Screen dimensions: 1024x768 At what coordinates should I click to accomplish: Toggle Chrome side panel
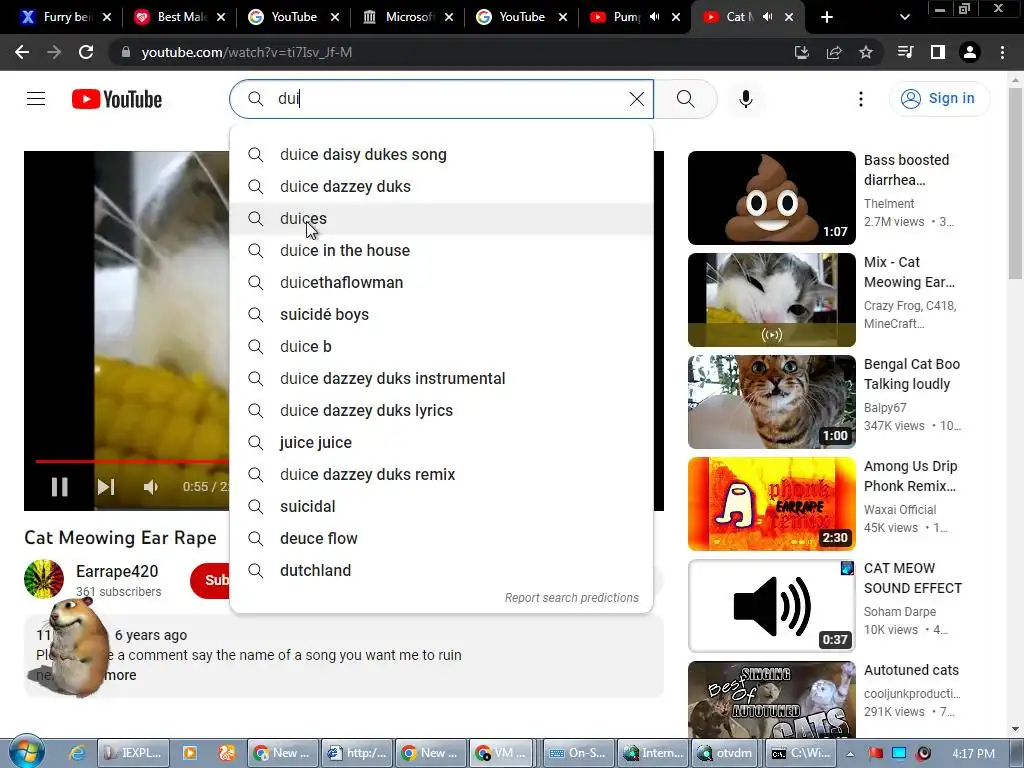[x=938, y=52]
